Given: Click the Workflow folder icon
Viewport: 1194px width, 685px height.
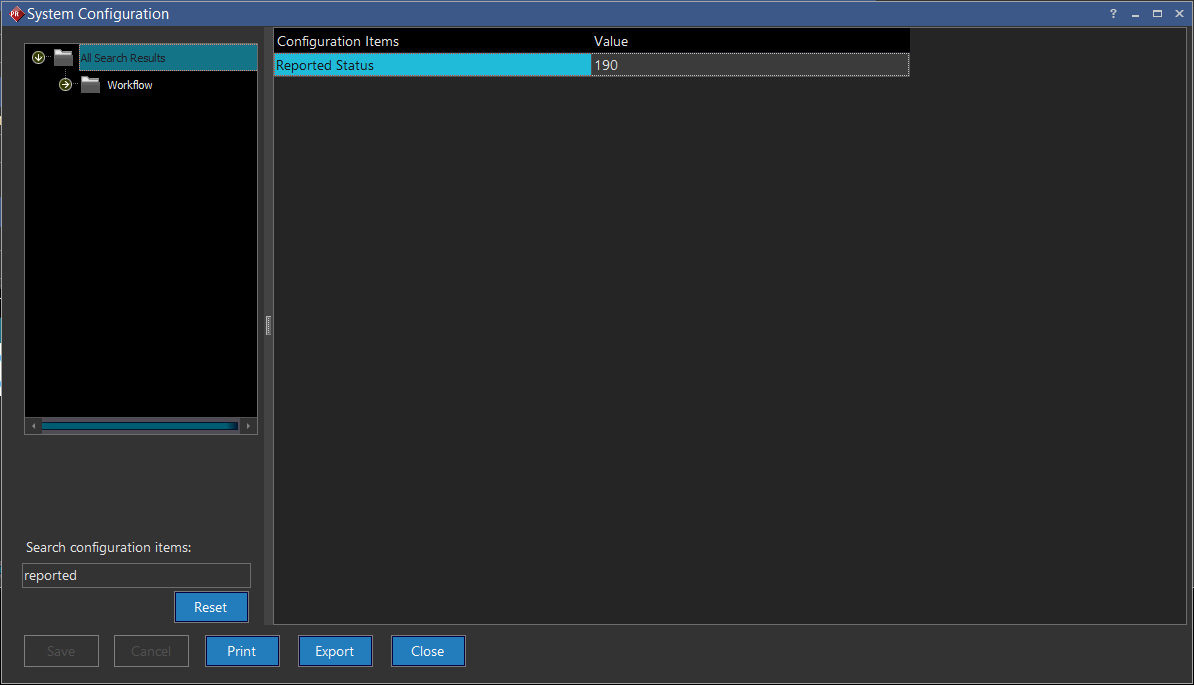Looking at the screenshot, I should (x=91, y=85).
